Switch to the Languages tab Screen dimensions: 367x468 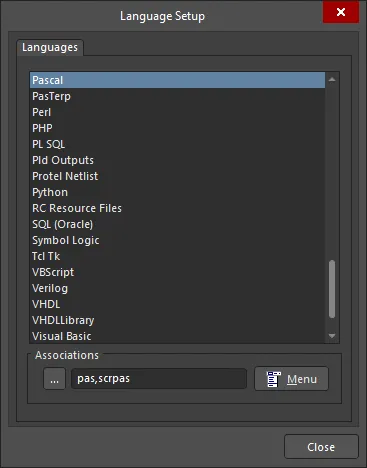pyautogui.click(x=50, y=47)
